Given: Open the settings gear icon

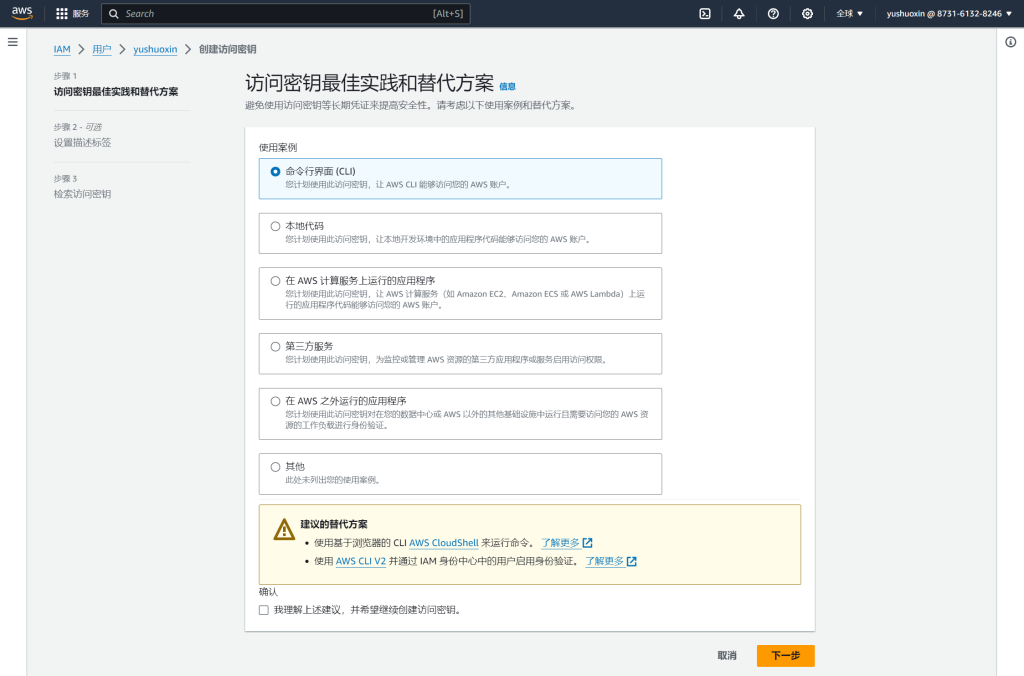Looking at the screenshot, I should point(807,14).
